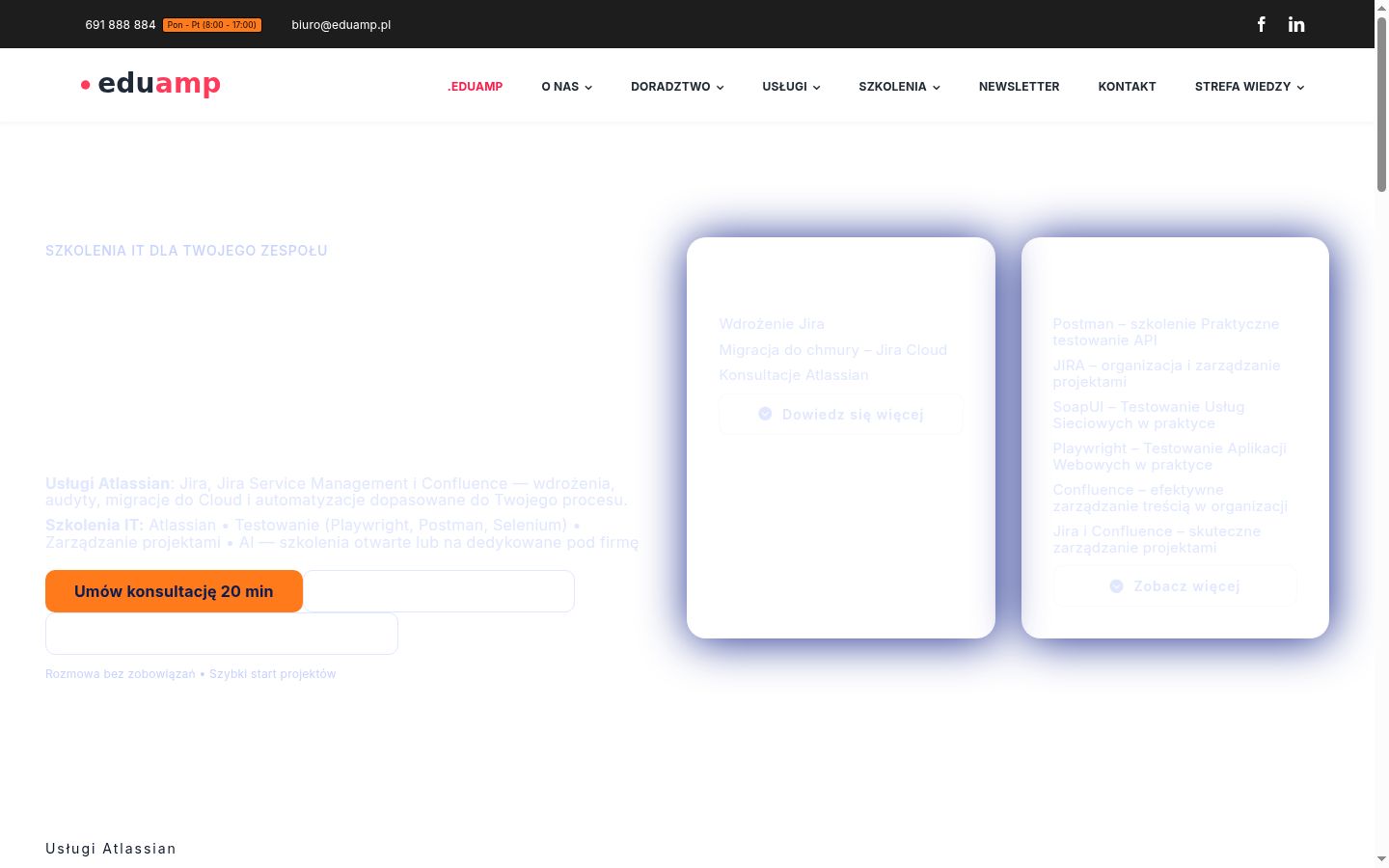Open Migracja do chmury – Jira Cloud link
Viewport: 1389px width, 868px height.
tap(833, 350)
